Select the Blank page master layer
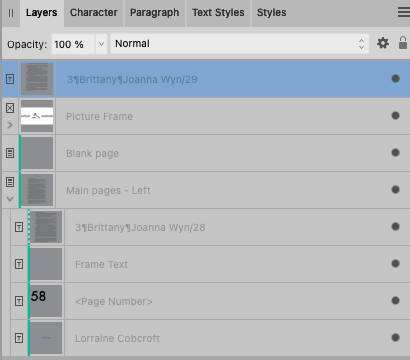 (206, 153)
